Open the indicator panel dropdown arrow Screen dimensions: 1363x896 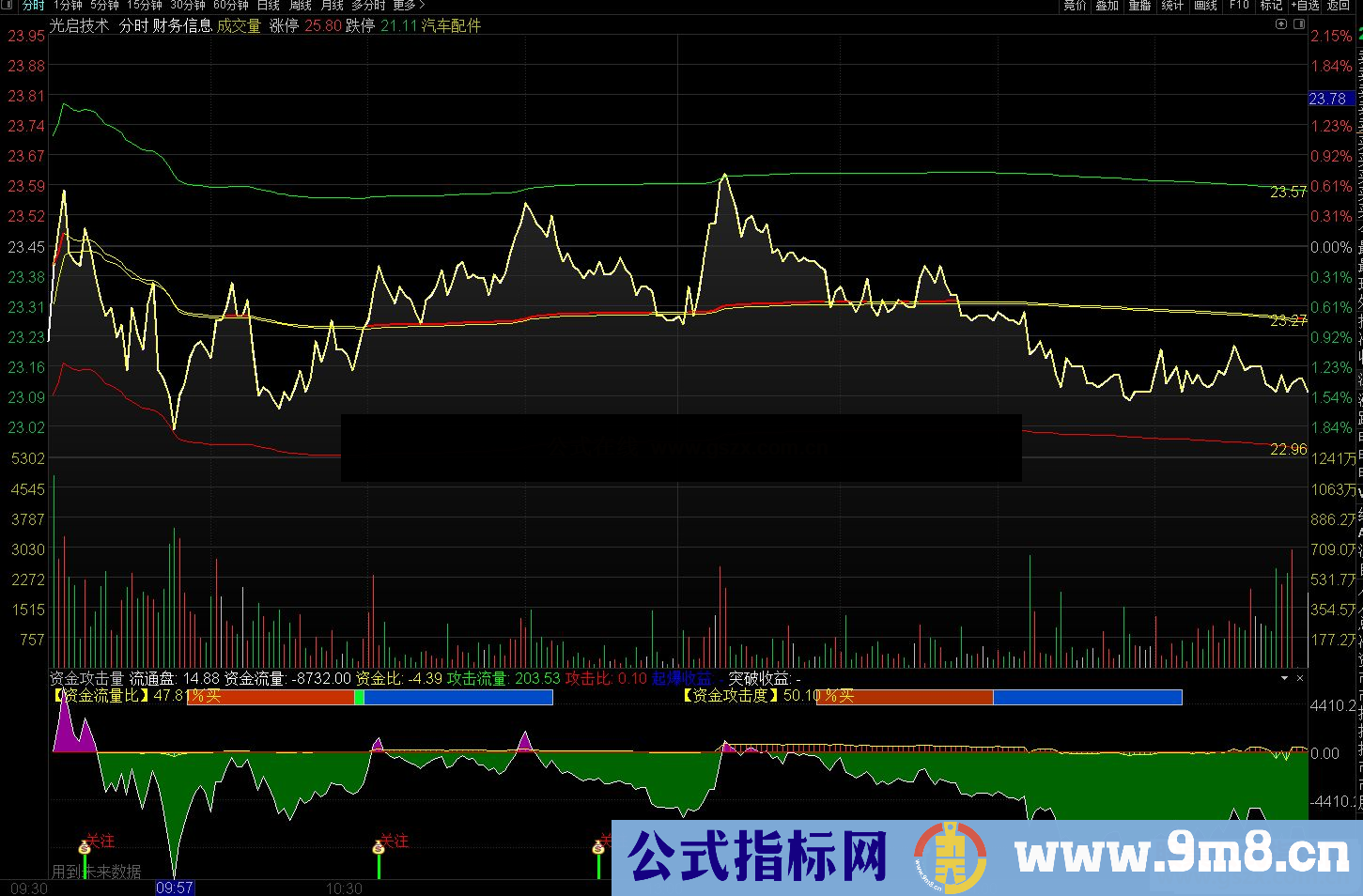(x=1284, y=677)
